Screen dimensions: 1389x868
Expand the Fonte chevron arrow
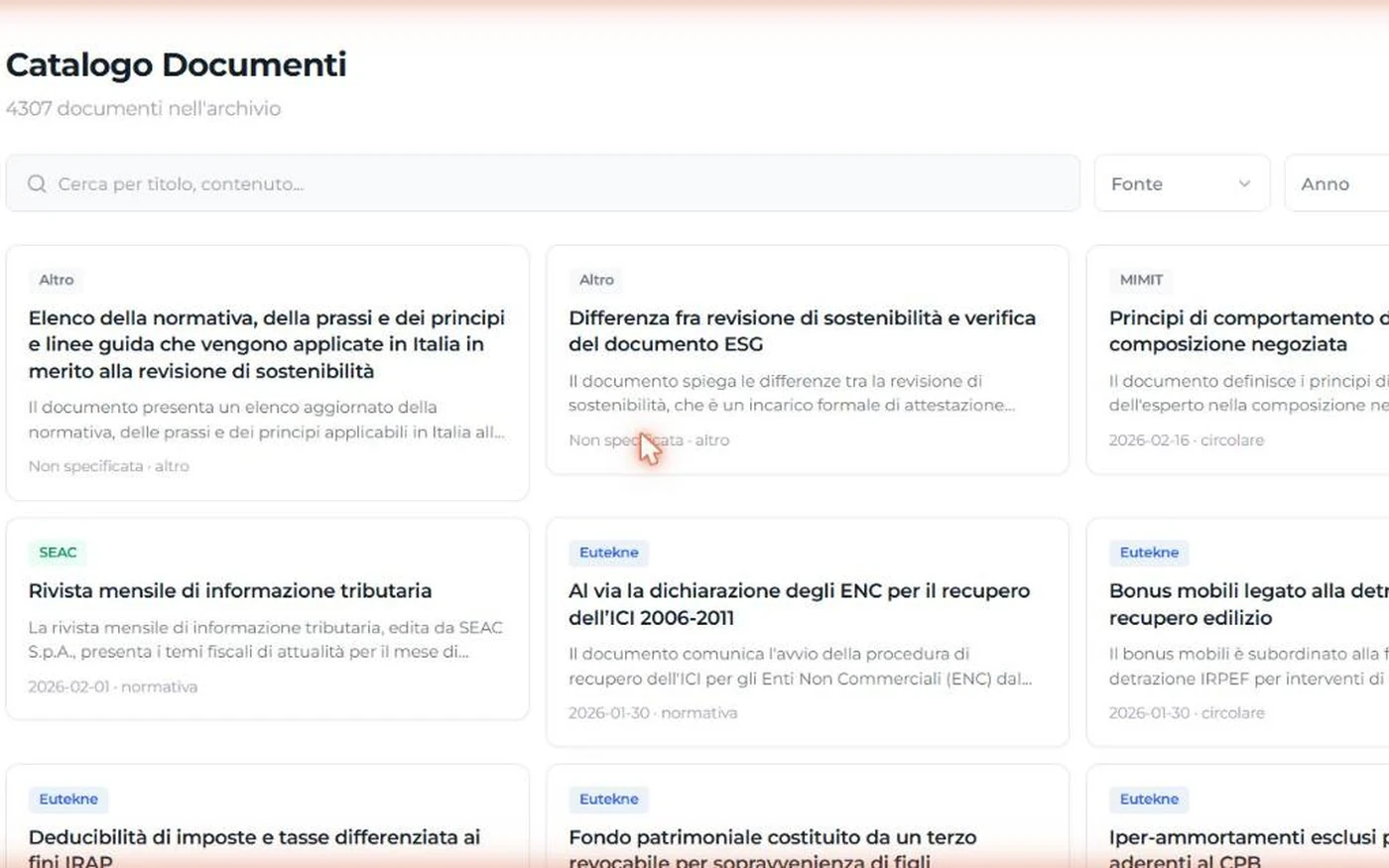1244,184
